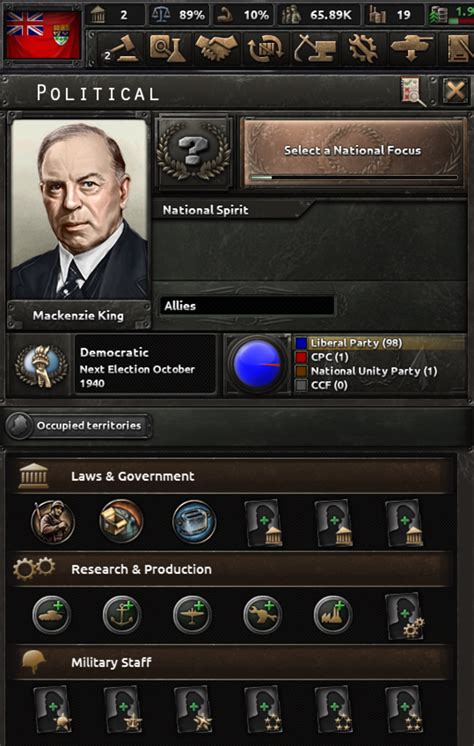Open the political decisions gavel icon
Image resolution: width=474 pixels, height=746 pixels.
[x=121, y=49]
